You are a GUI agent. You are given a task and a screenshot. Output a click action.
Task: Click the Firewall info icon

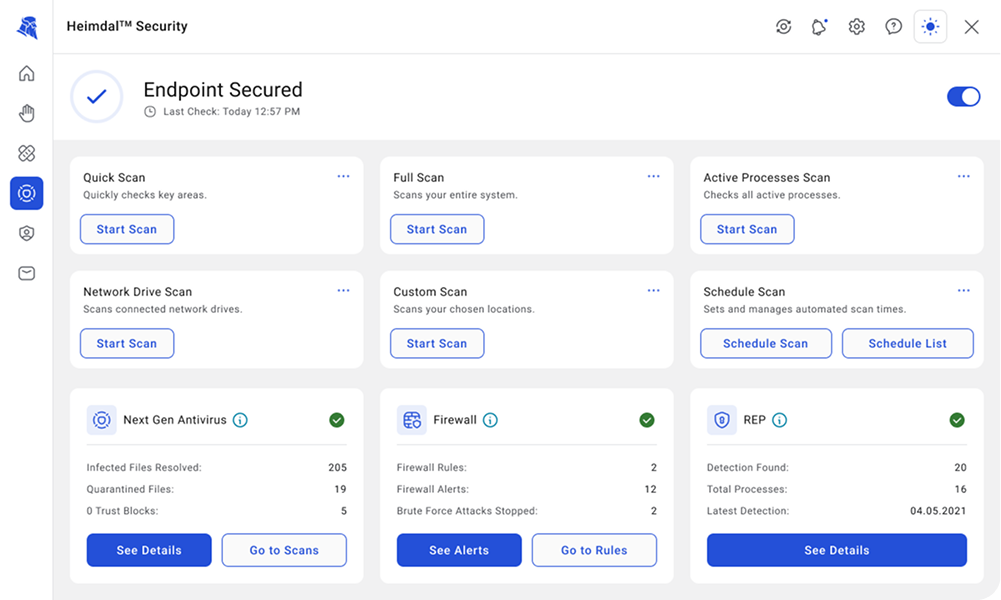(490, 420)
